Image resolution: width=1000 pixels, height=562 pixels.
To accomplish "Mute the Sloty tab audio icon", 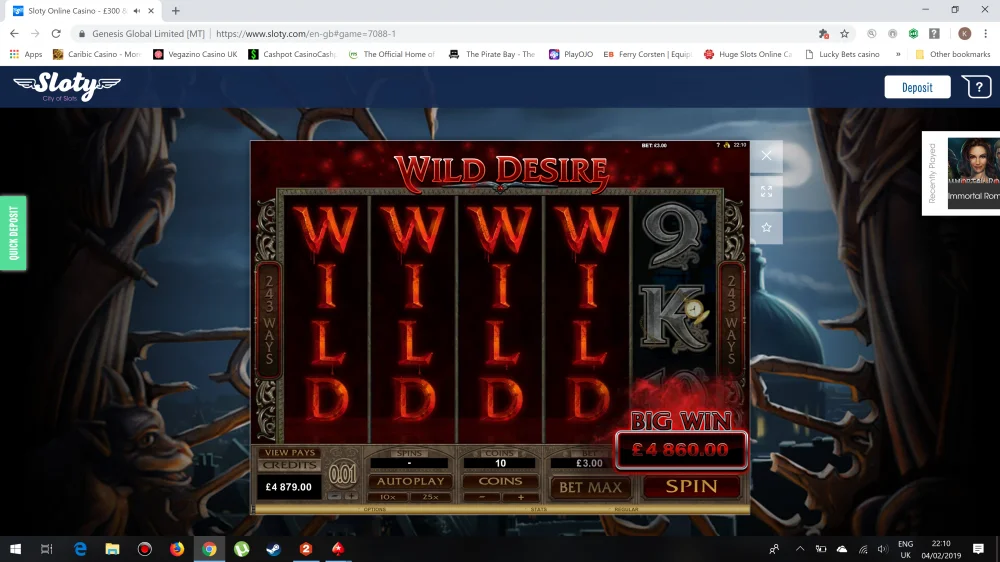I will (x=136, y=11).
